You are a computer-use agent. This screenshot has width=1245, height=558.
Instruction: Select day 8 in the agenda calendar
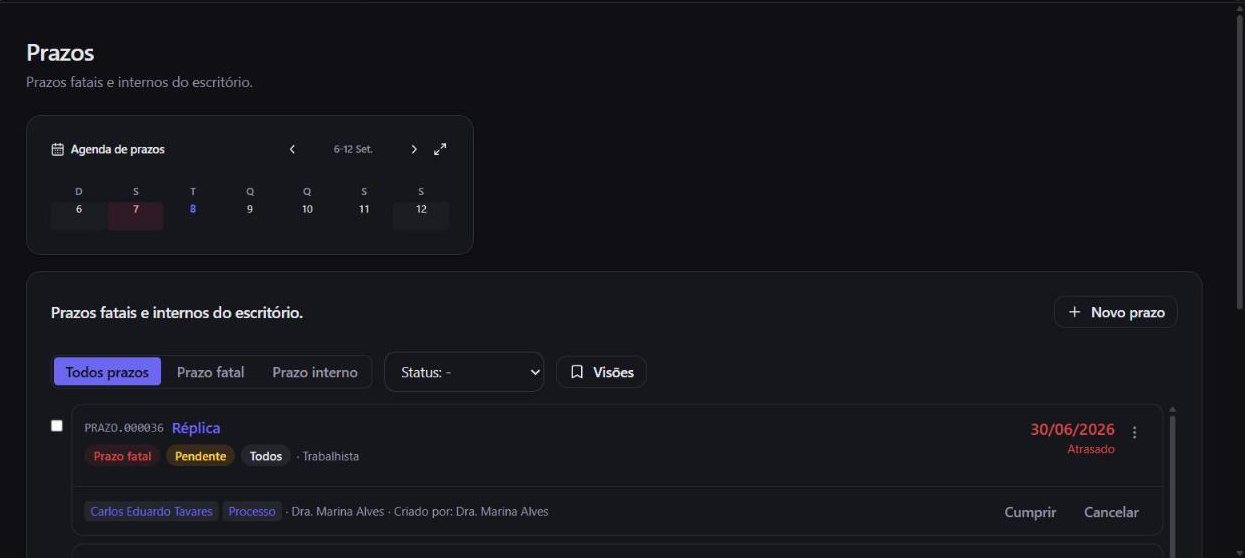pos(193,209)
